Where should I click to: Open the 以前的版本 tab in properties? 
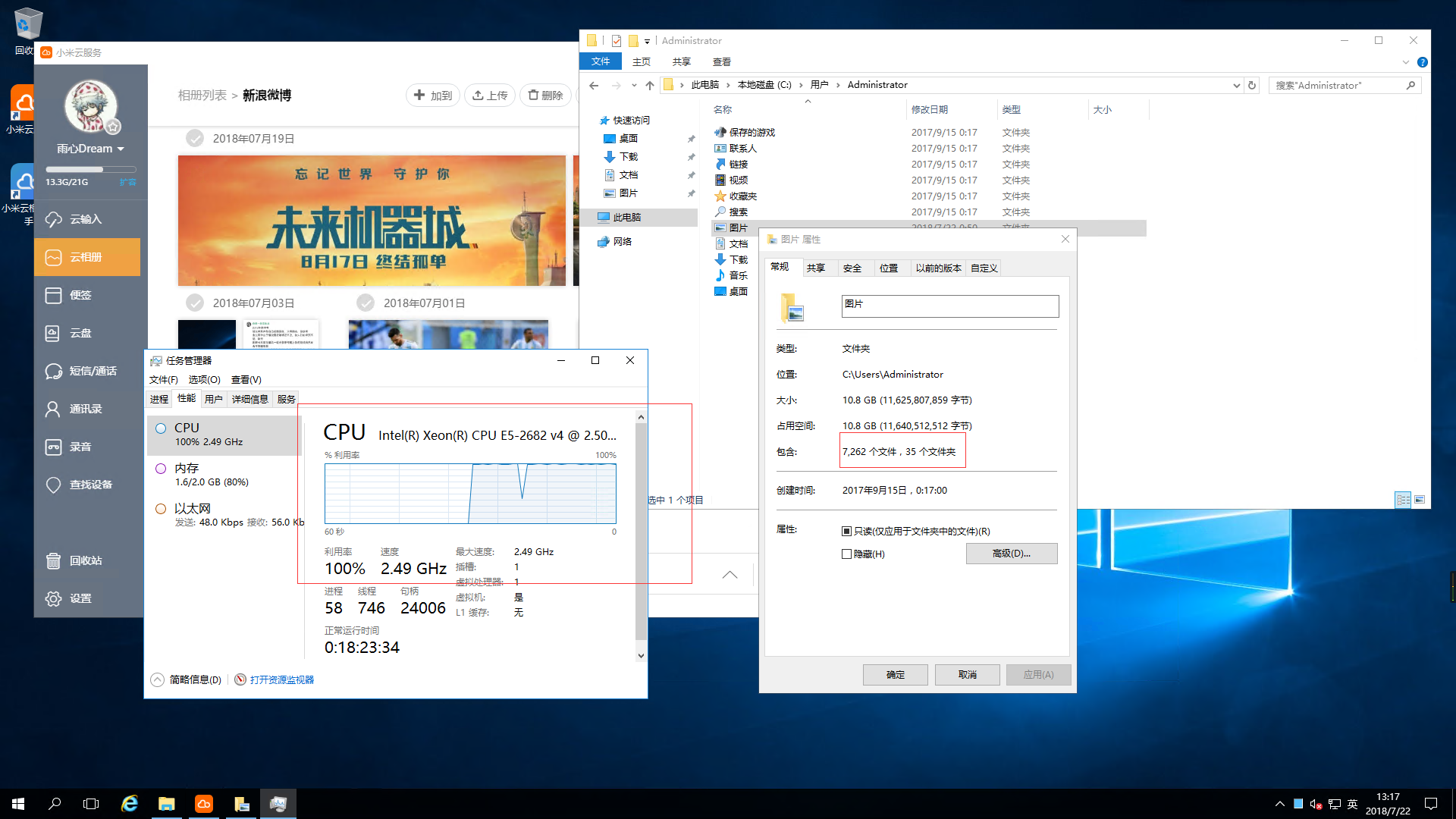(x=938, y=268)
